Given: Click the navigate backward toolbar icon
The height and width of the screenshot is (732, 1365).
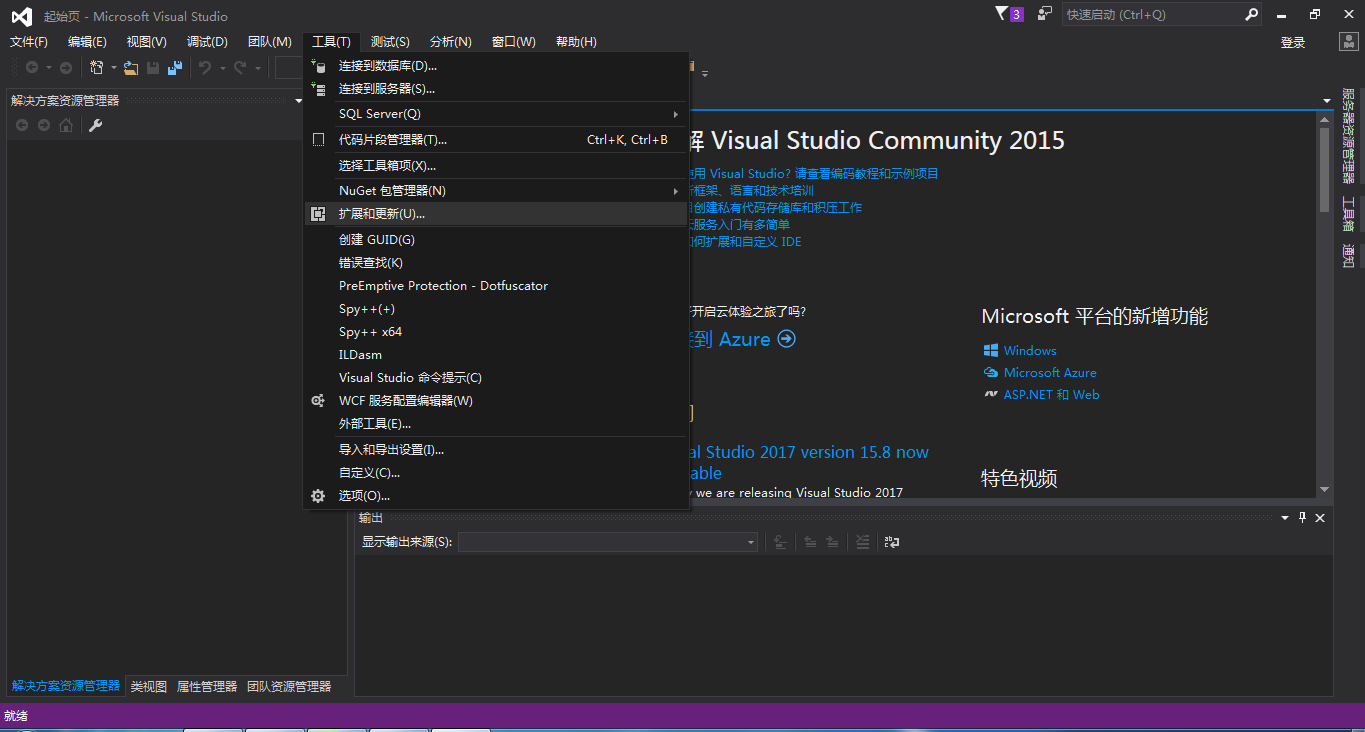Looking at the screenshot, I should 32,68.
